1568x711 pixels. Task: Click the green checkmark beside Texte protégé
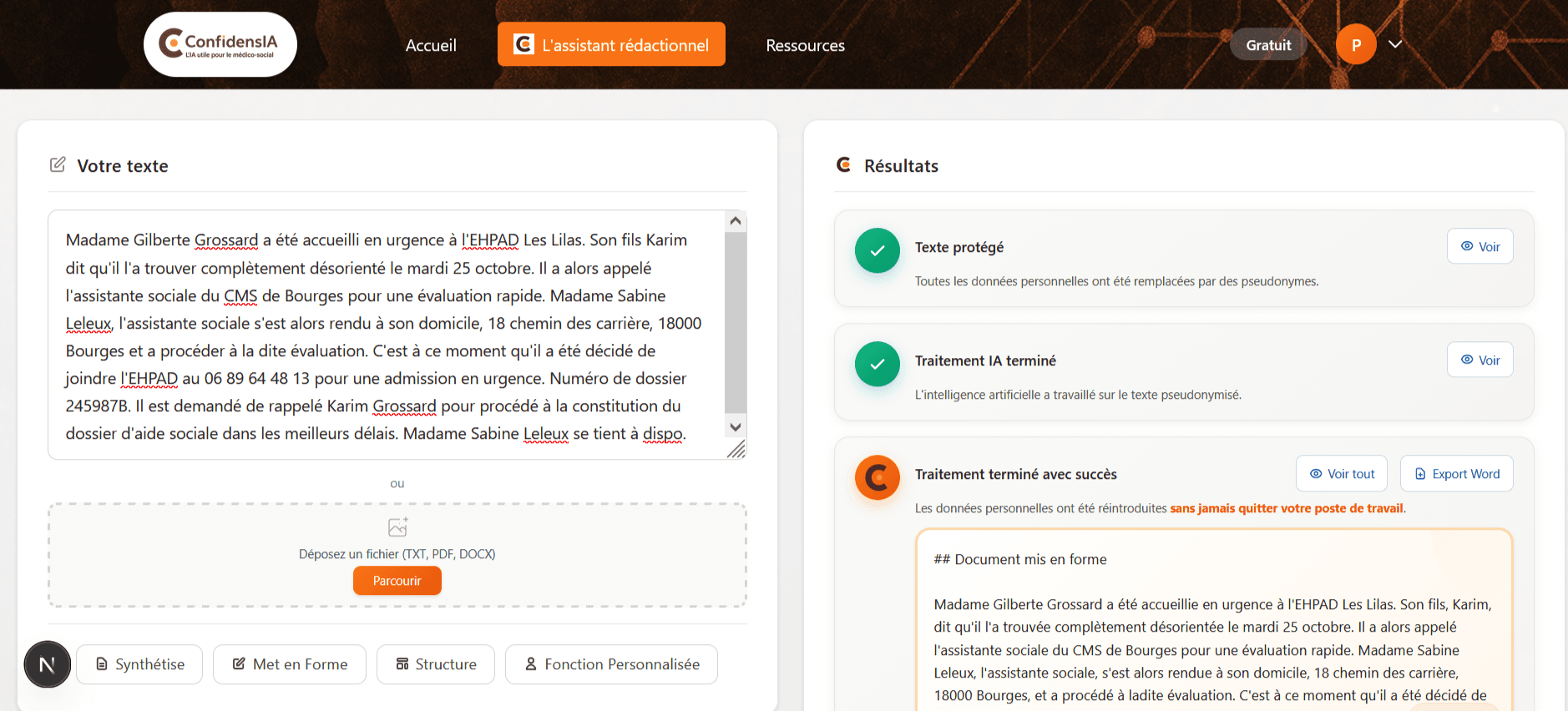coord(877,250)
